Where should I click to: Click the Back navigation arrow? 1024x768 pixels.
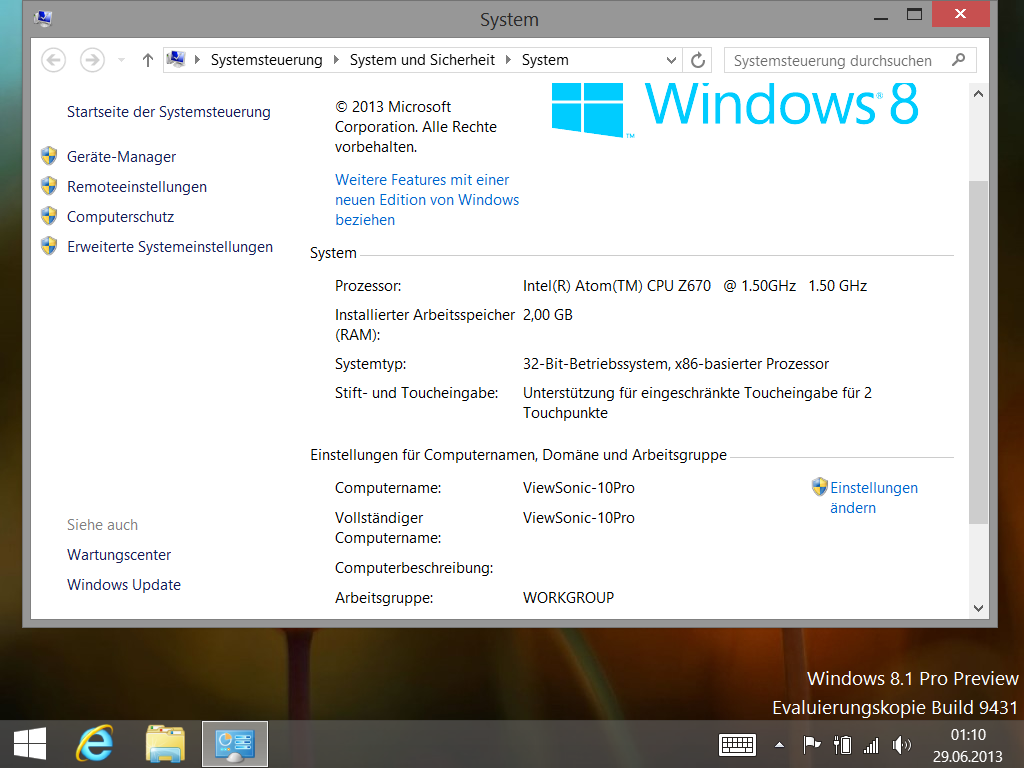pyautogui.click(x=54, y=60)
